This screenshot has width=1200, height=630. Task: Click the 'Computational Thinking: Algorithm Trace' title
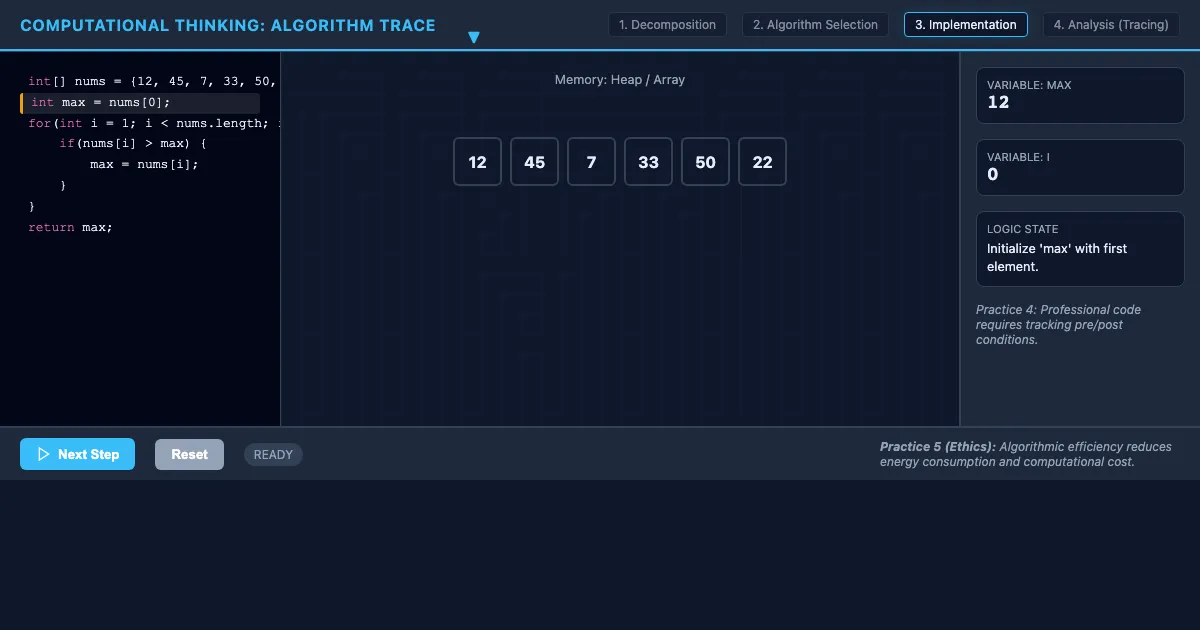(x=228, y=25)
